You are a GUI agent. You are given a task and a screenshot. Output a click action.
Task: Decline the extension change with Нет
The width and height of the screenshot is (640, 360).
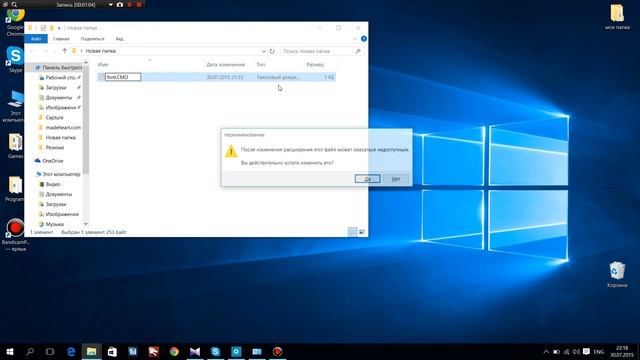(396, 179)
